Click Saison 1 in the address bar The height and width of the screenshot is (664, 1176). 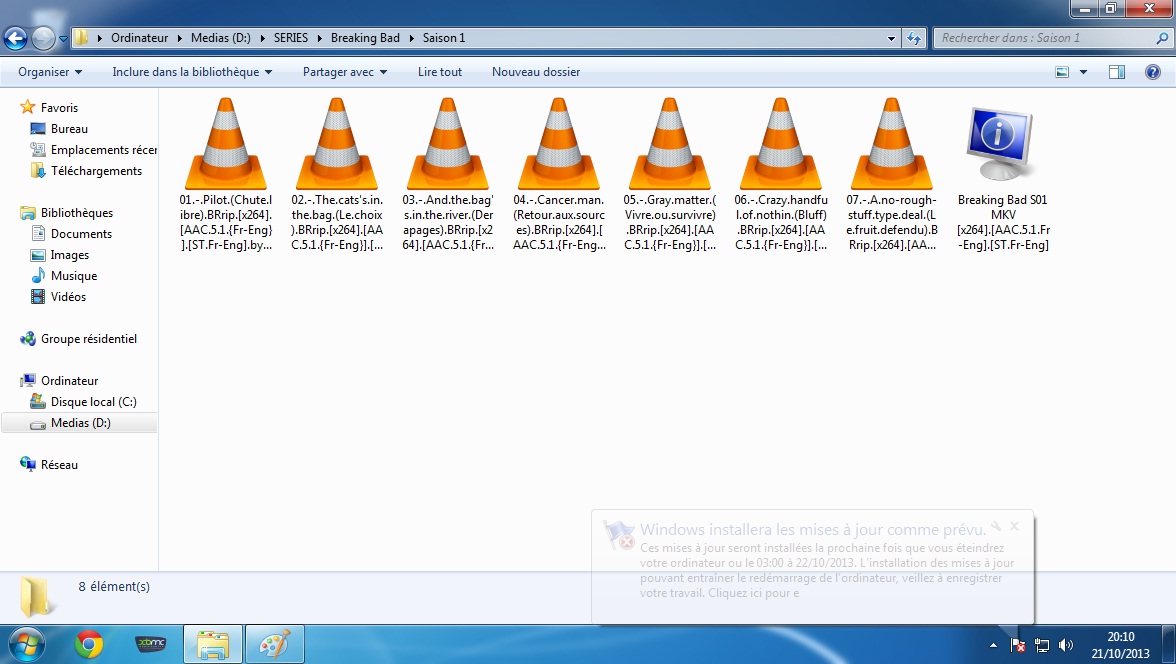tap(444, 38)
